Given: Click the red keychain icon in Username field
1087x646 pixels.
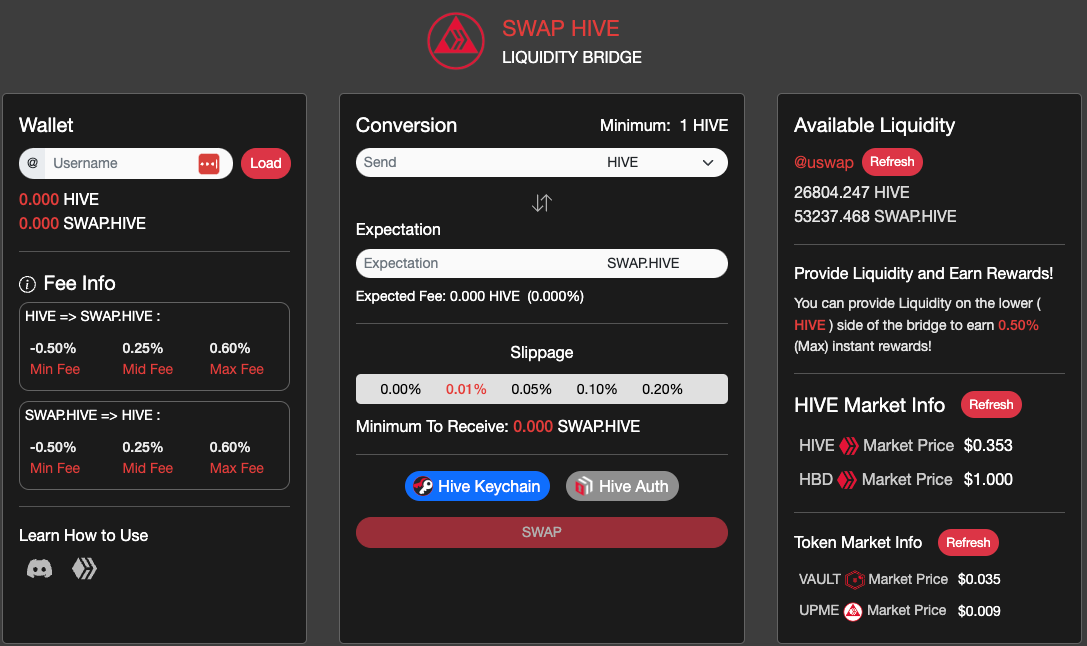Looking at the screenshot, I should click(x=209, y=164).
